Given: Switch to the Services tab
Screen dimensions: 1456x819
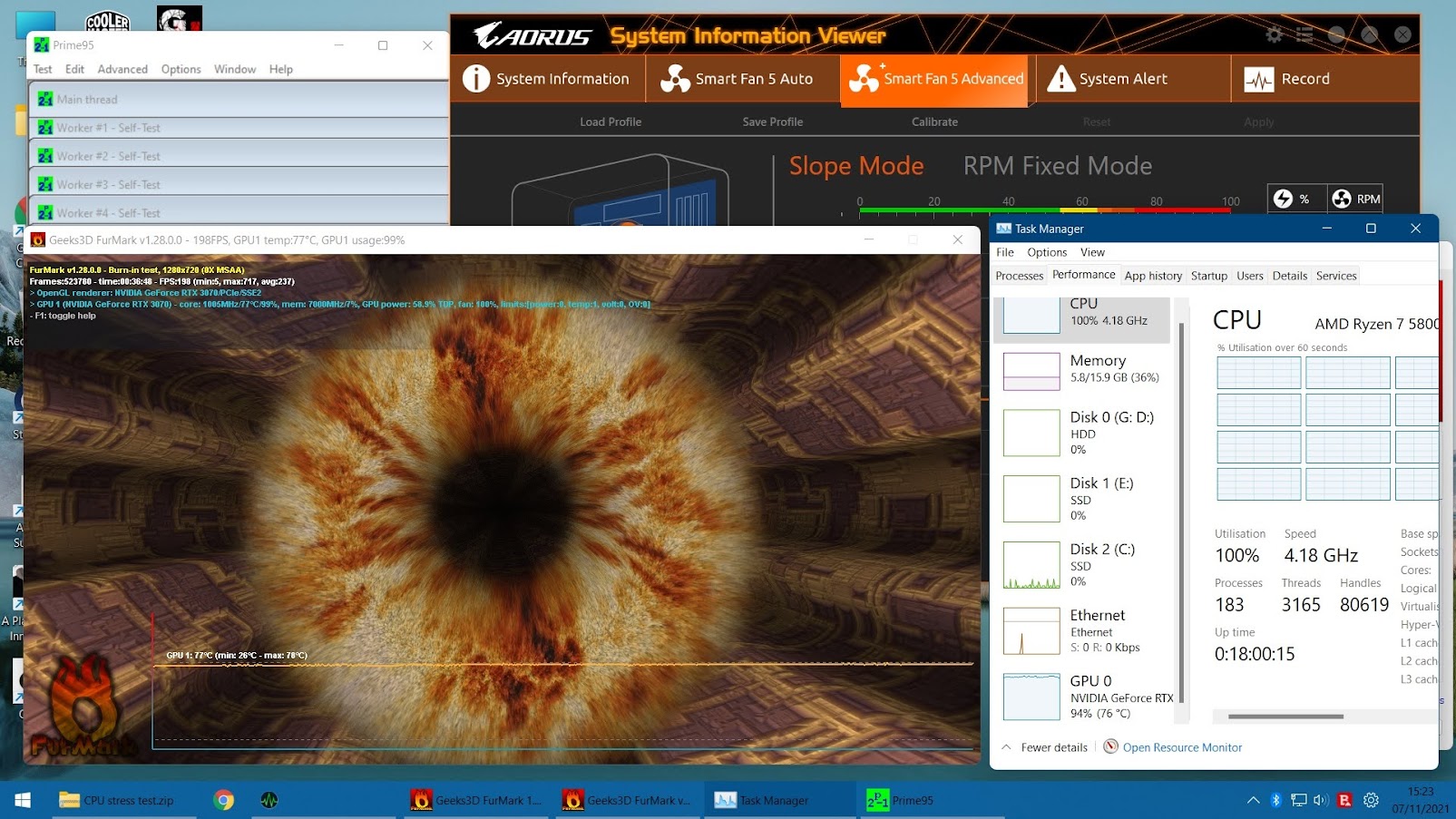Looking at the screenshot, I should 1336,276.
